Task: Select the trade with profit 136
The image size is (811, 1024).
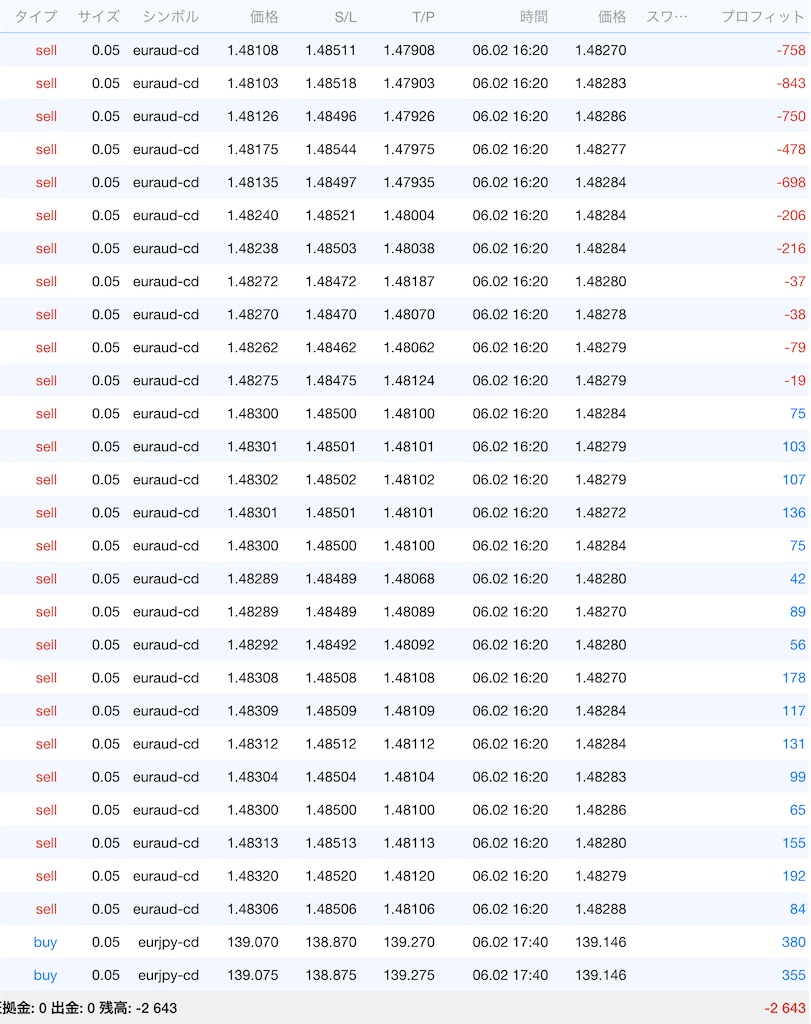Action: (x=405, y=513)
